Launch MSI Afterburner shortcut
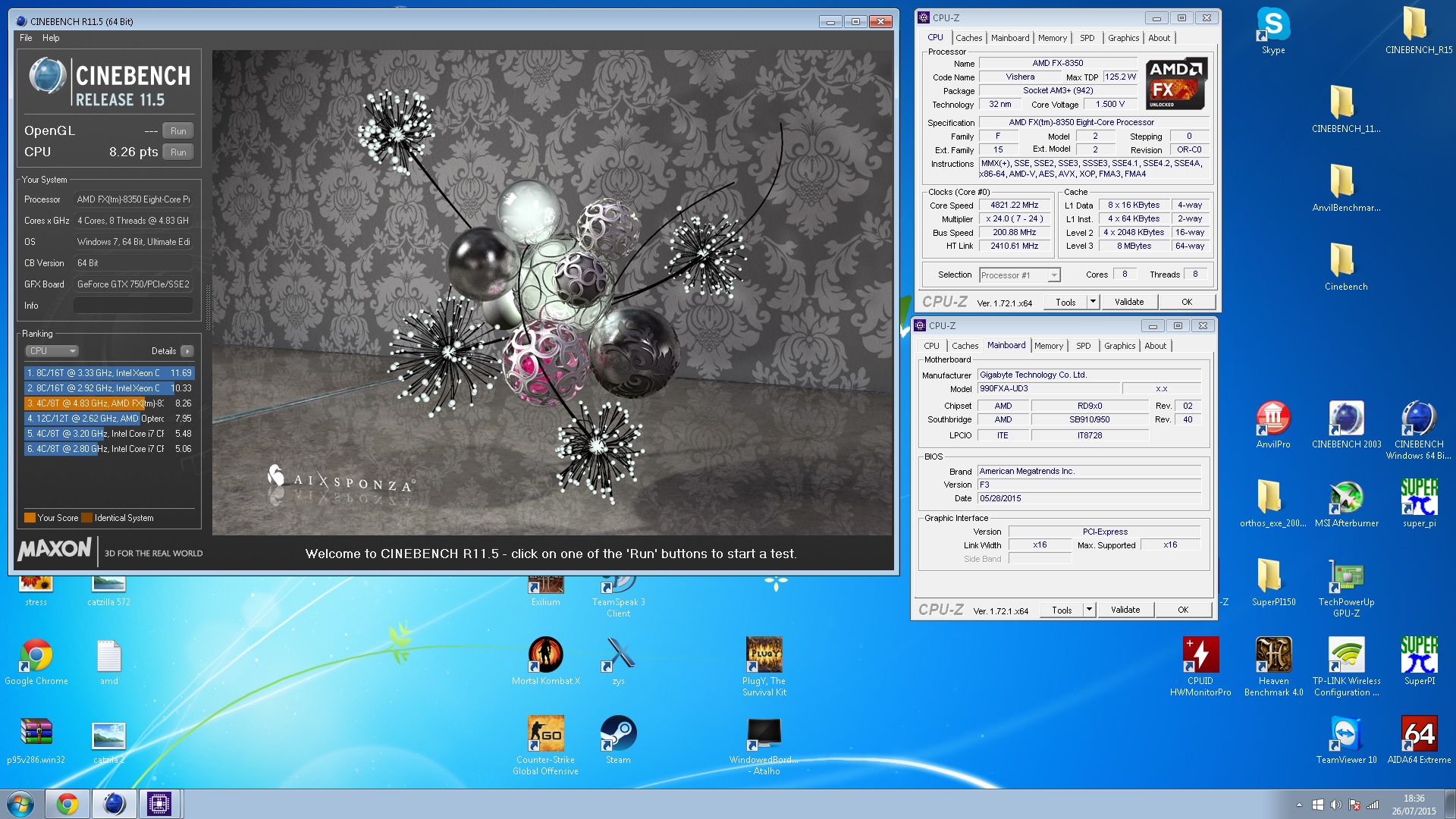Viewport: 1456px width, 819px height. coord(1346,504)
